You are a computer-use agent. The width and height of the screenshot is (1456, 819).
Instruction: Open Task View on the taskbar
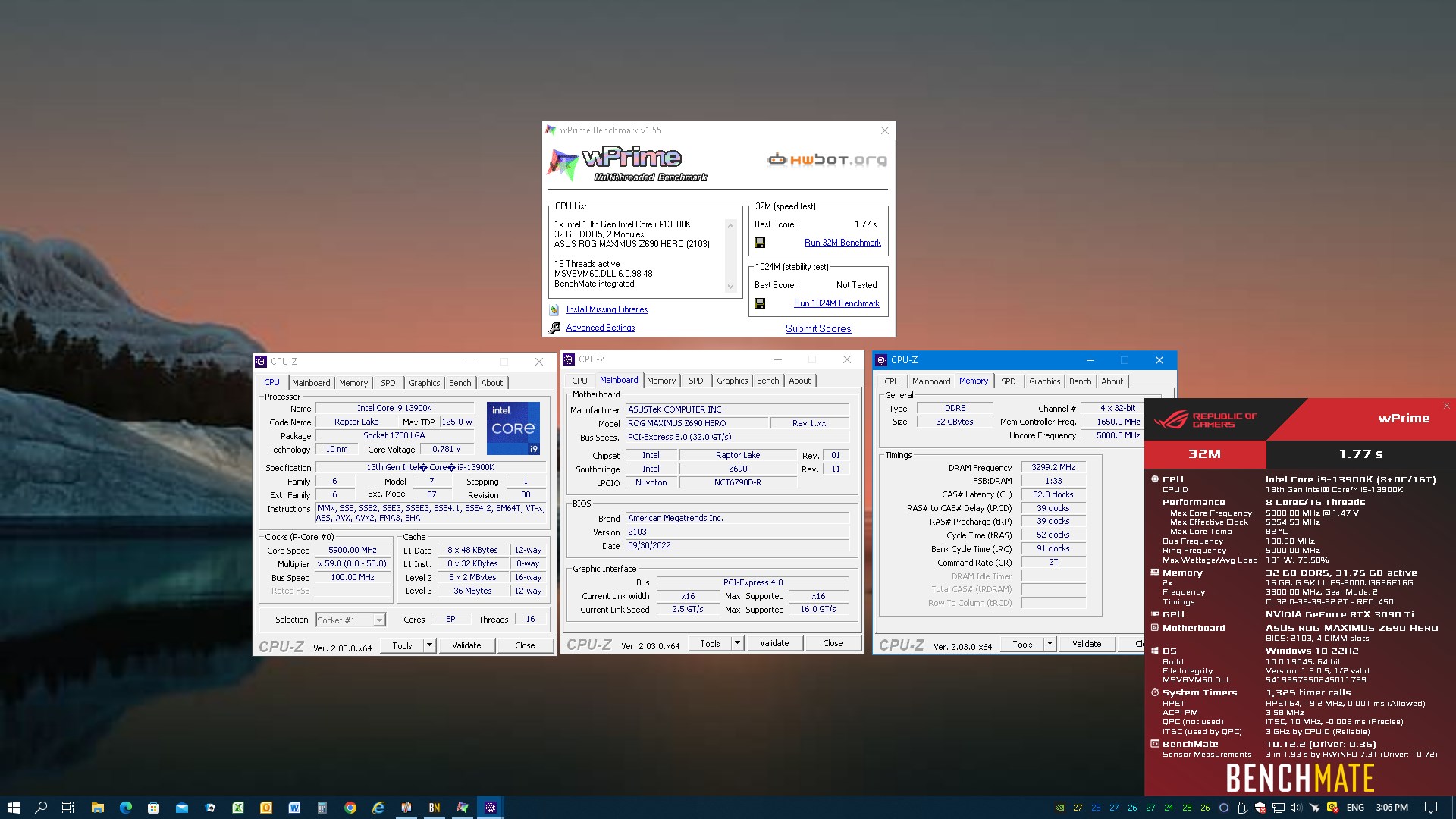tap(68, 808)
